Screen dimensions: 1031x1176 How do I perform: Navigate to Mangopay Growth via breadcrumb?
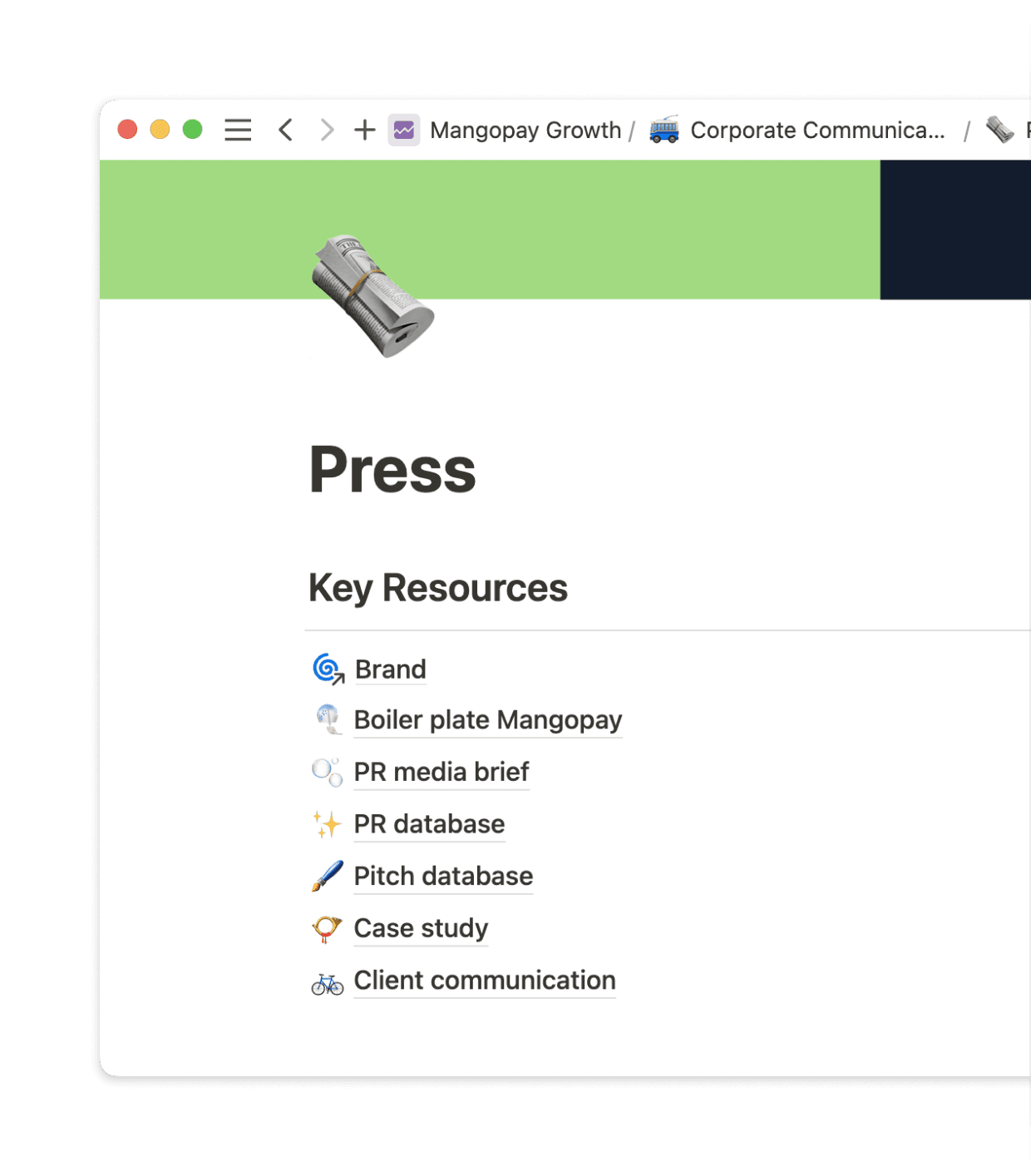click(x=524, y=130)
